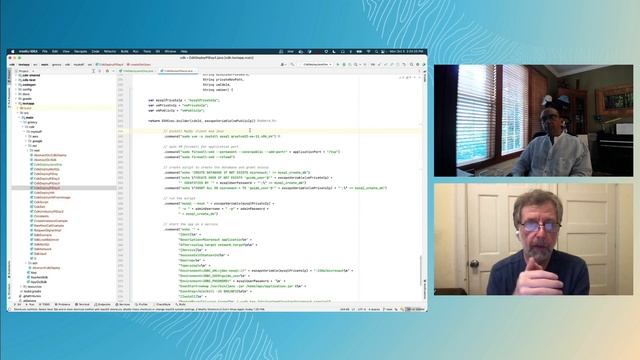Expand the docs folder in project tree
640x360 pixels.
pyautogui.click(x=16, y=94)
